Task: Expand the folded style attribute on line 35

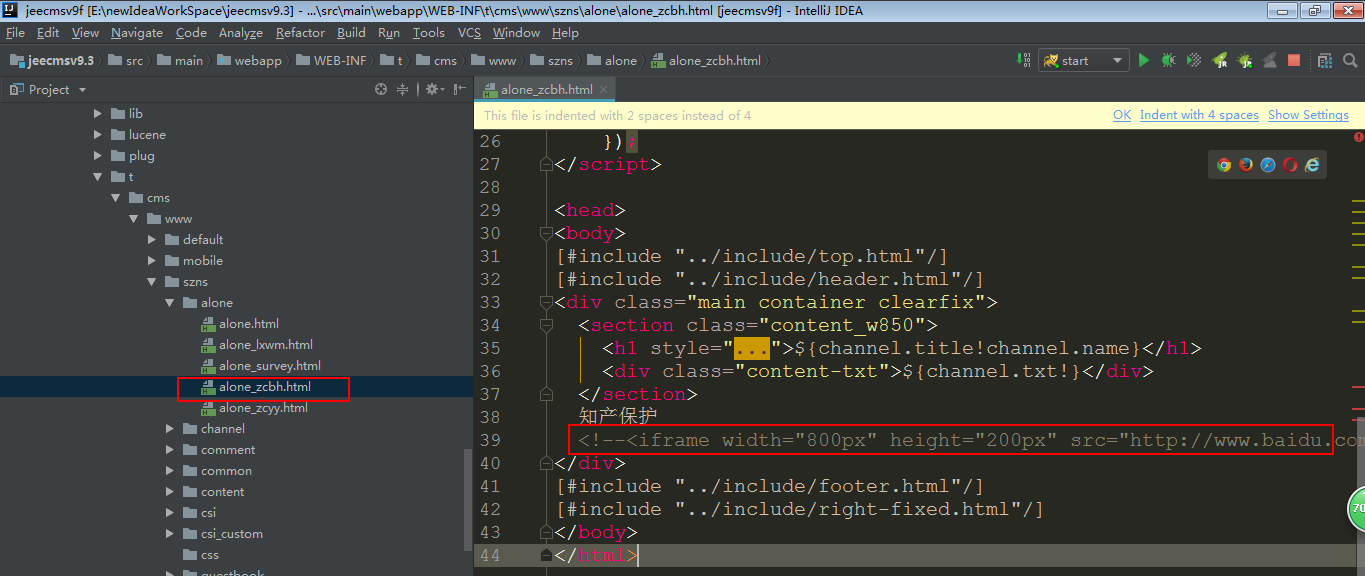Action: (752, 349)
